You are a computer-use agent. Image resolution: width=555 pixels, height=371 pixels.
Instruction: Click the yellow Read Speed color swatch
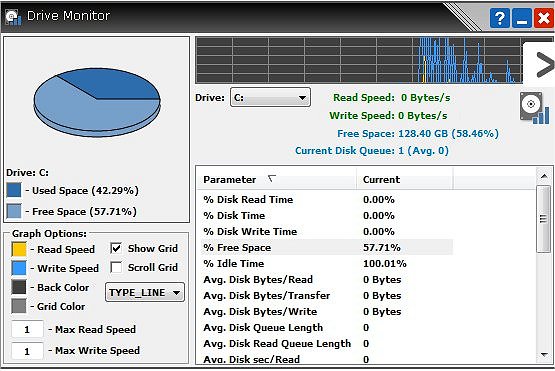19,249
